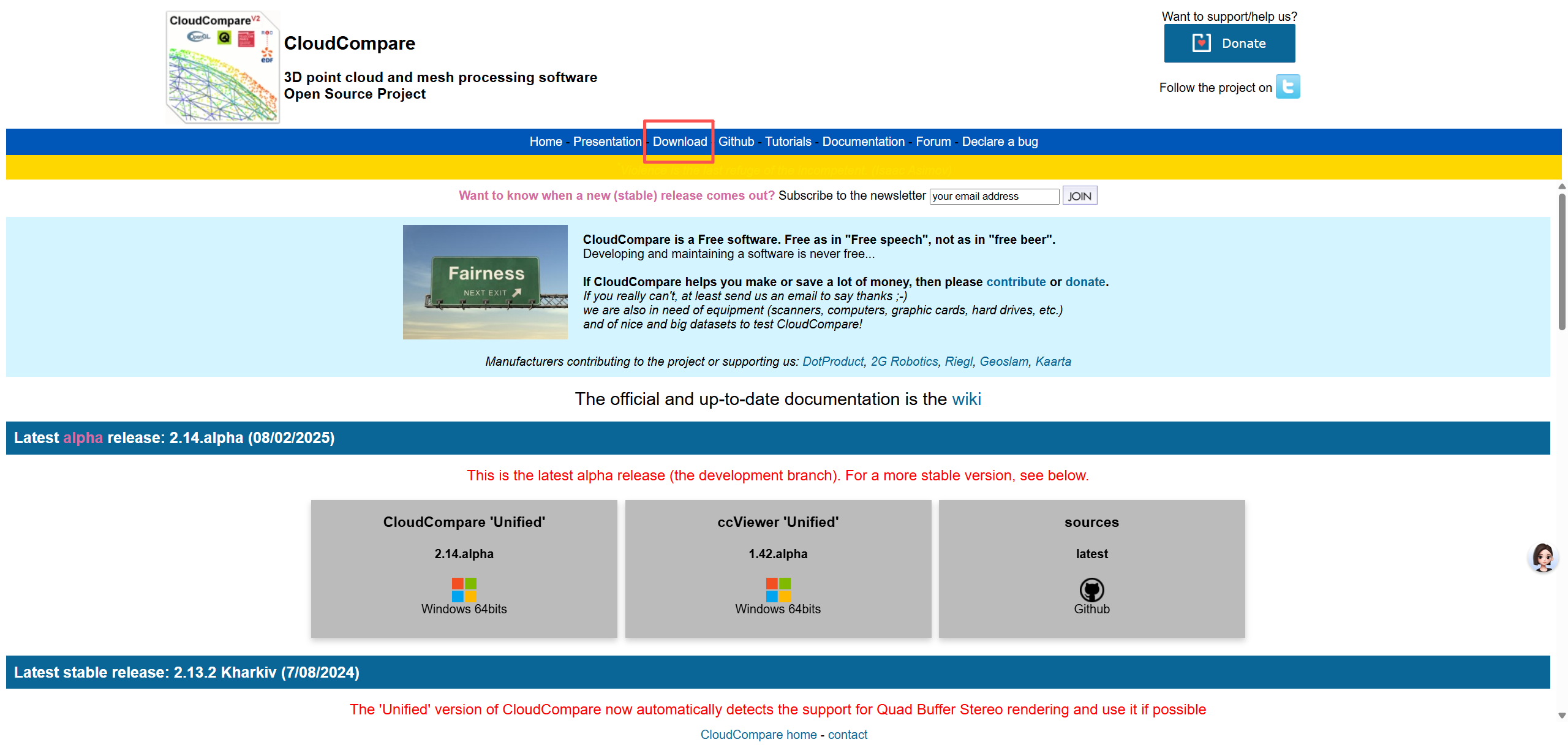Click the 'CloudCompare 'Unified'' card title

pos(464,522)
